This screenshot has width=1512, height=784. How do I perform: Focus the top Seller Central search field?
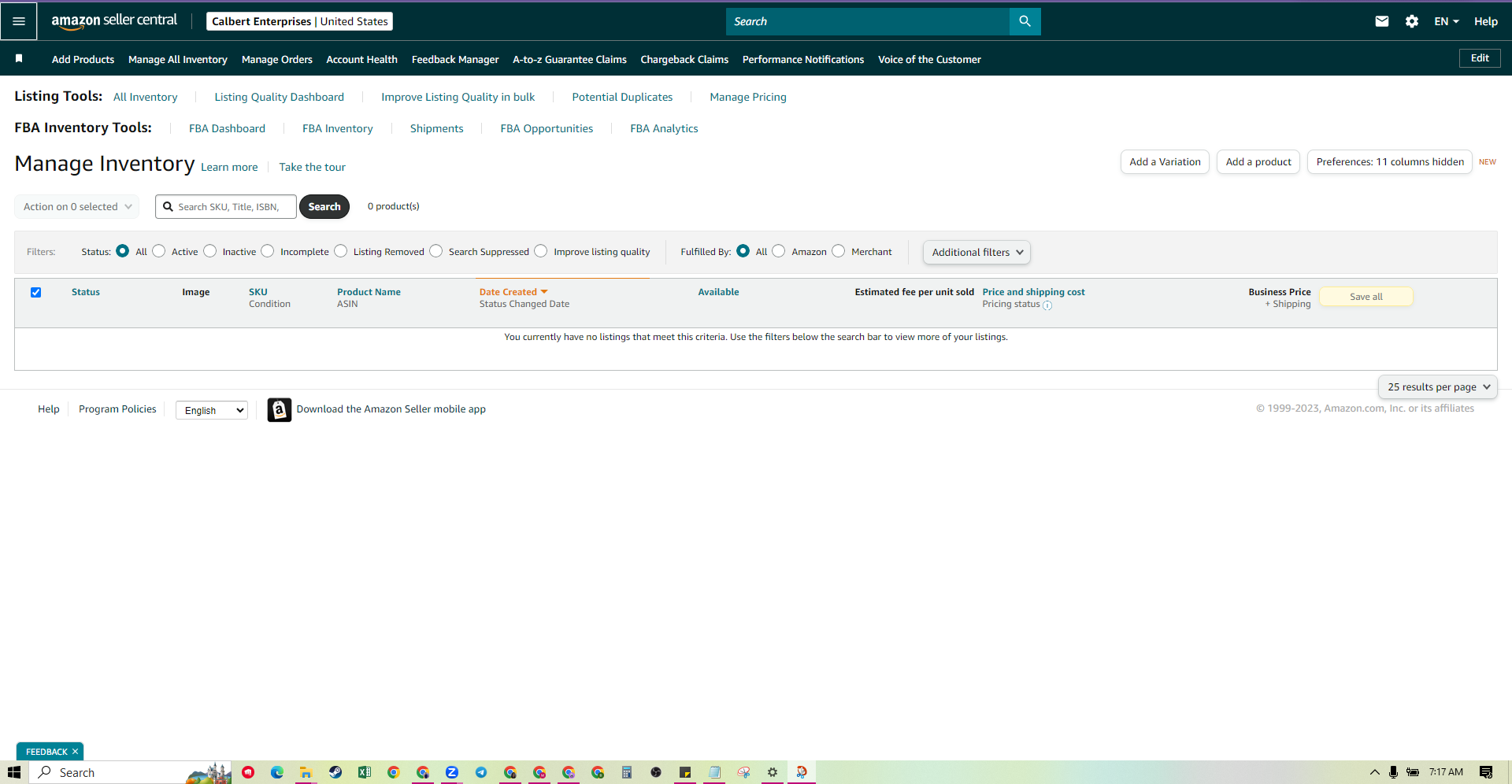point(868,21)
